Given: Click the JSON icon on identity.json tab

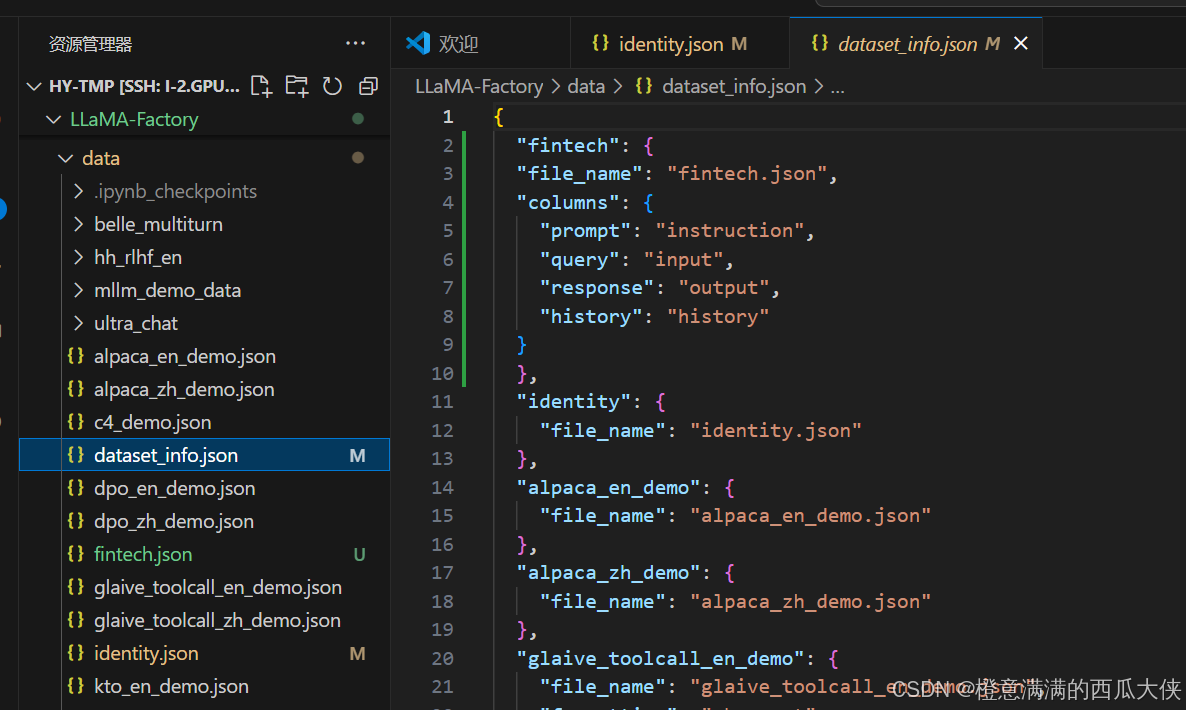Looking at the screenshot, I should pyautogui.click(x=601, y=43).
